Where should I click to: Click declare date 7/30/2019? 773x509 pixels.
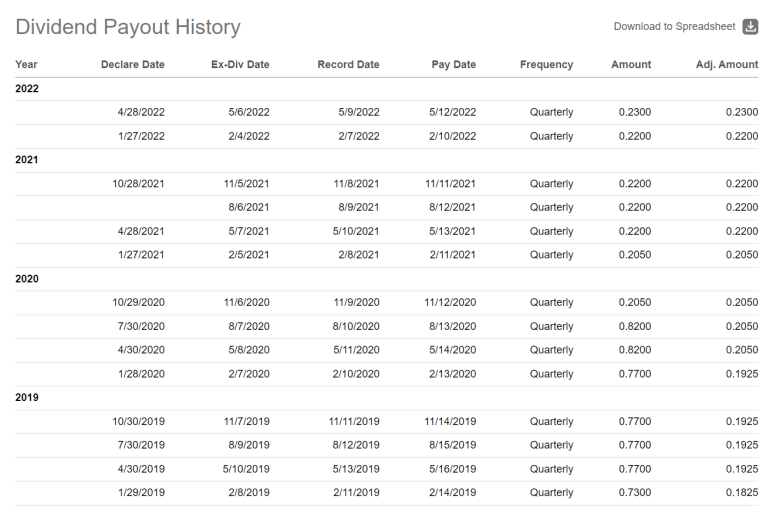(x=141, y=445)
